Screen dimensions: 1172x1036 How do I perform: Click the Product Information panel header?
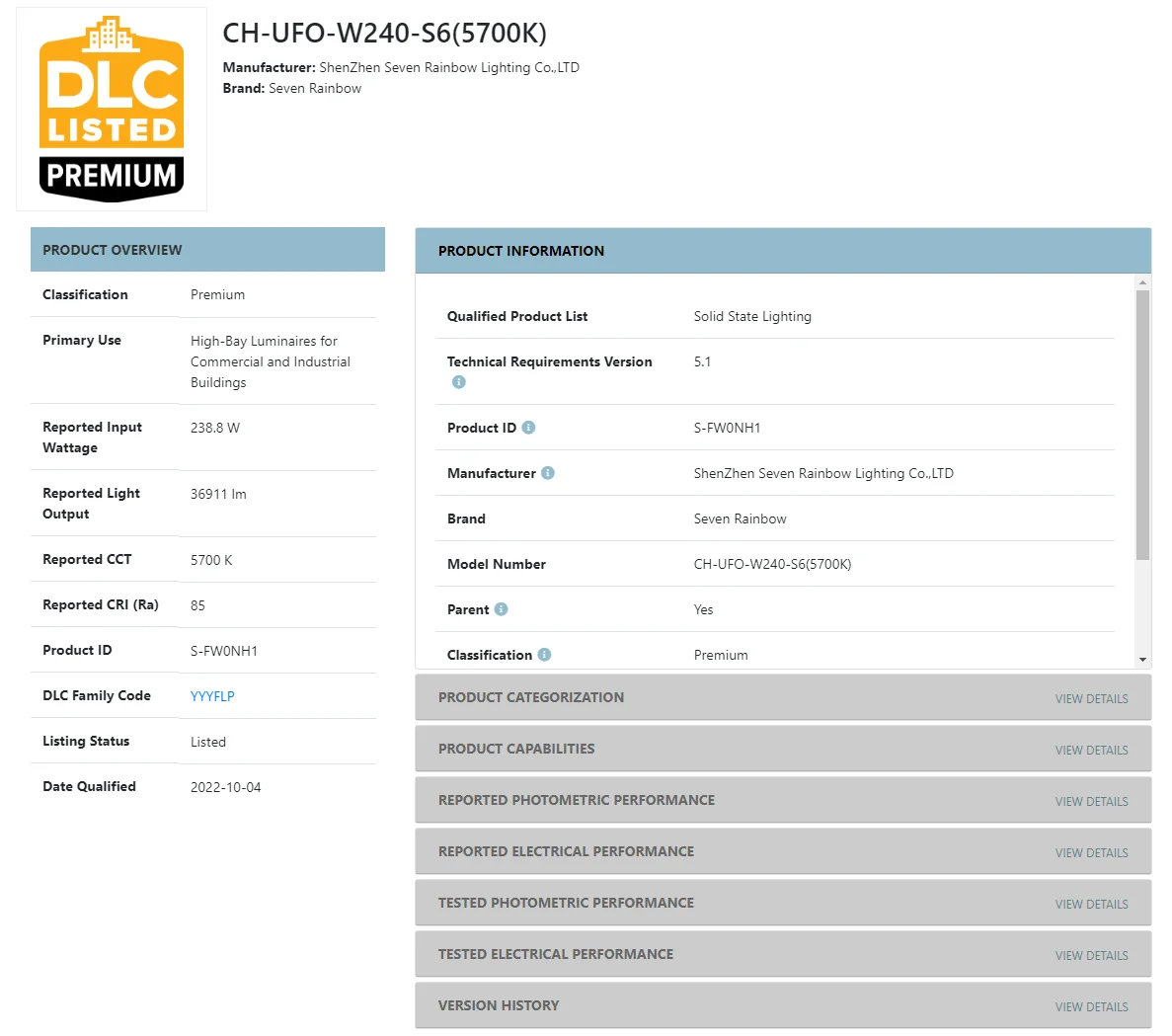point(783,251)
